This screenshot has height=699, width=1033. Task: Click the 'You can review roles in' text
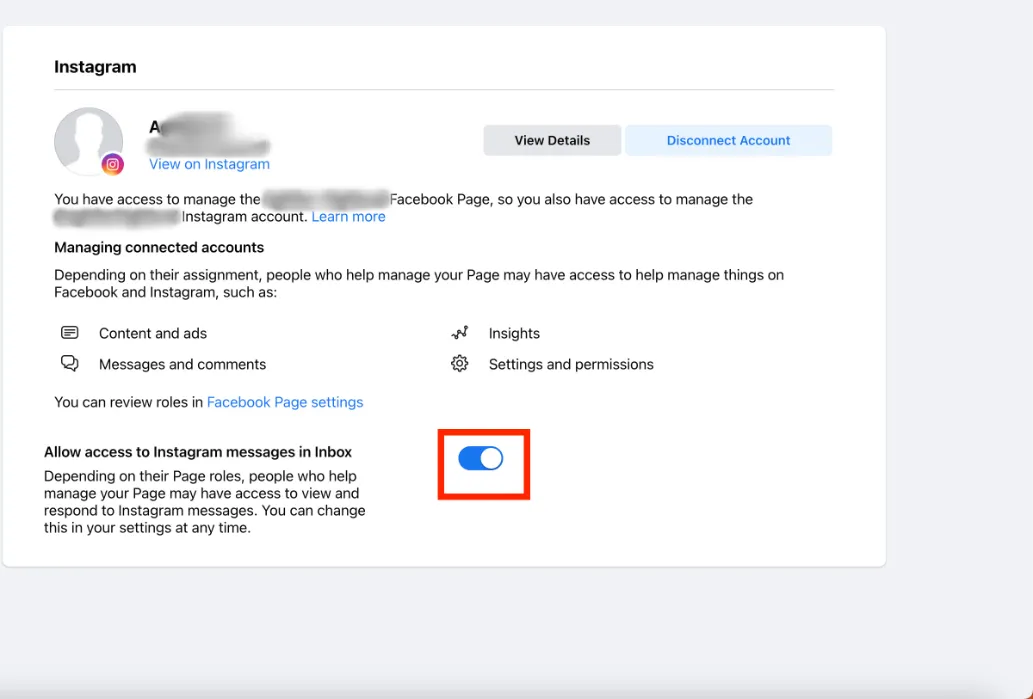(128, 402)
